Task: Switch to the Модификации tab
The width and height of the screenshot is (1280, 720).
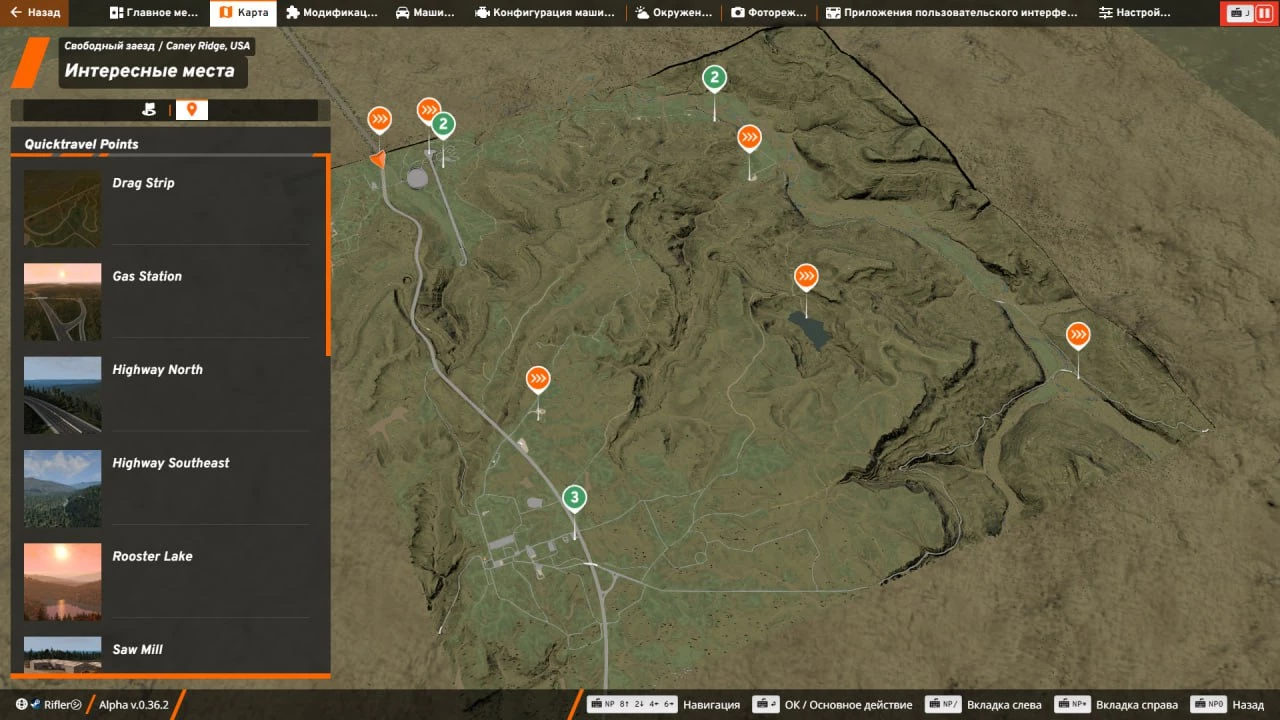Action: [x=331, y=13]
